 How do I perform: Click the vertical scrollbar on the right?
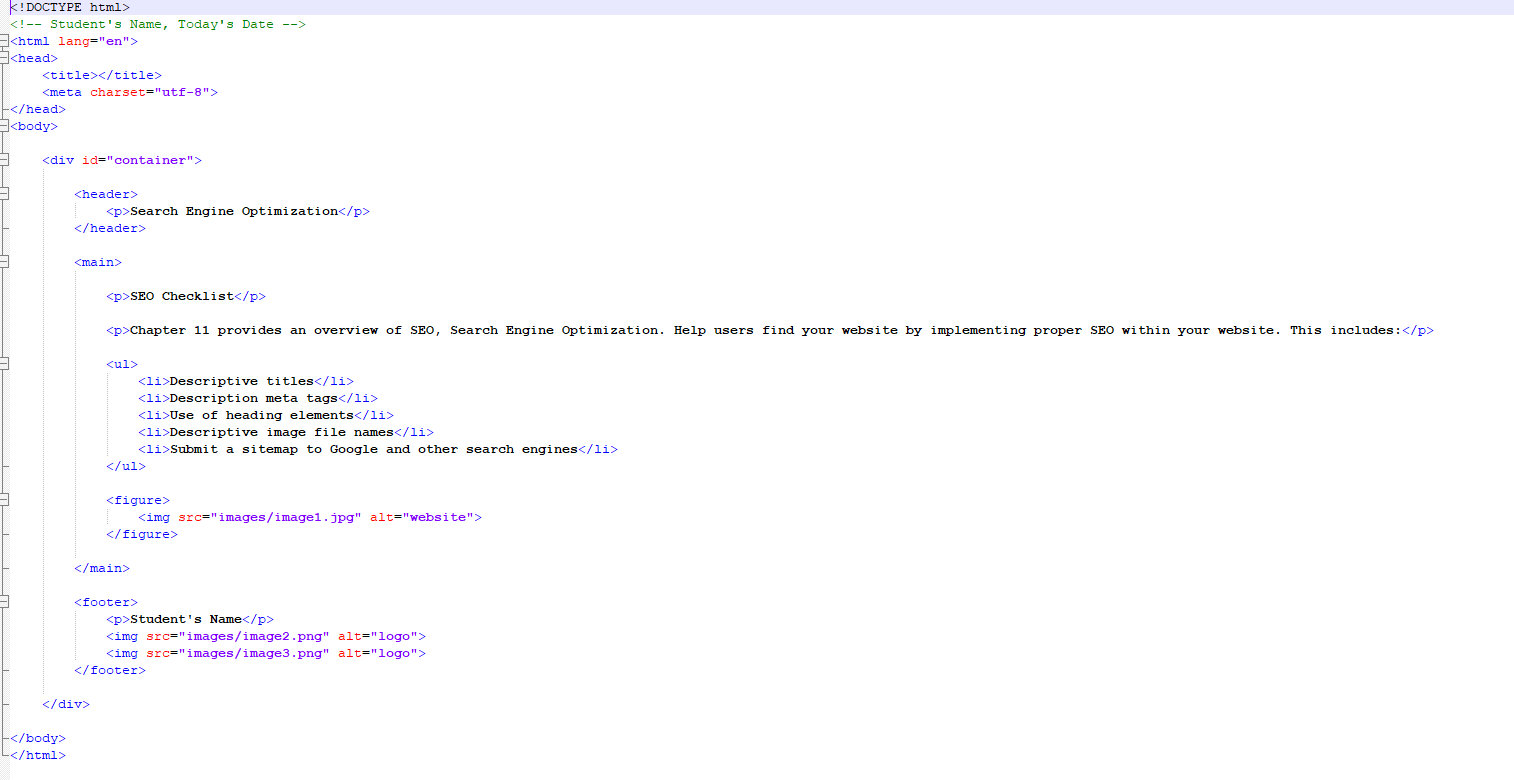coord(1508,390)
